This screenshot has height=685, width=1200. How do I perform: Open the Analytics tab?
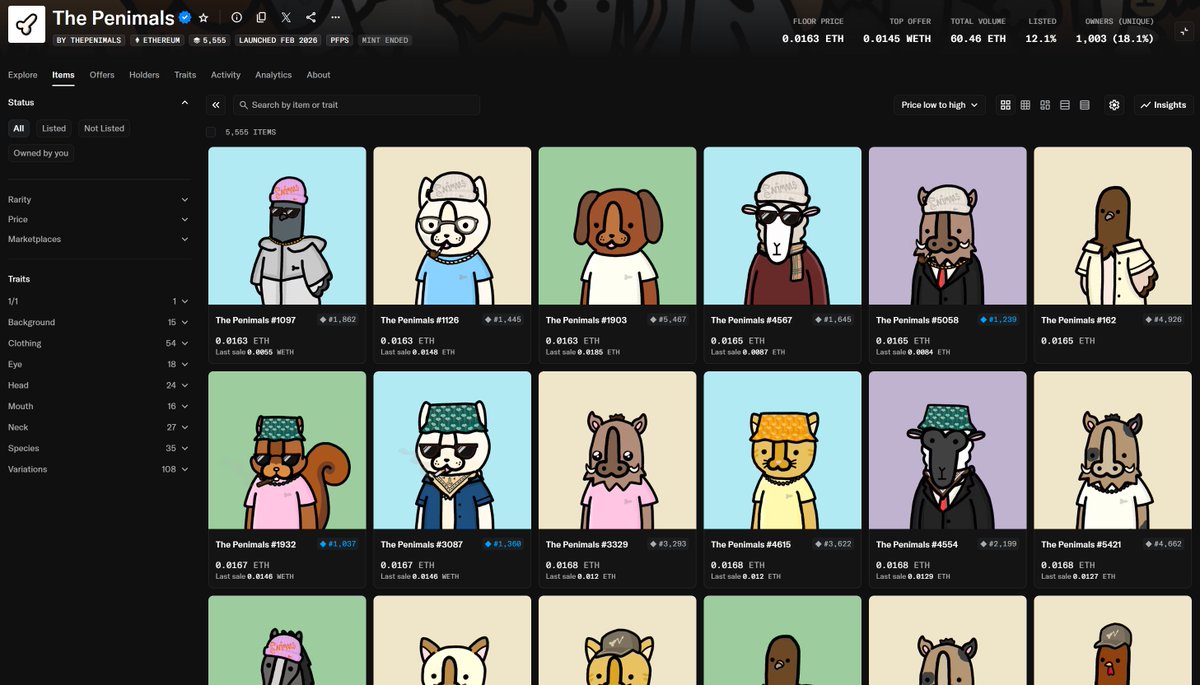tap(273, 75)
